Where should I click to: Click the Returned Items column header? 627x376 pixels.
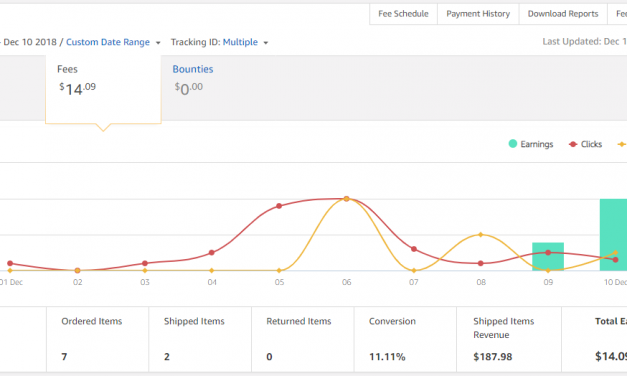tap(299, 321)
